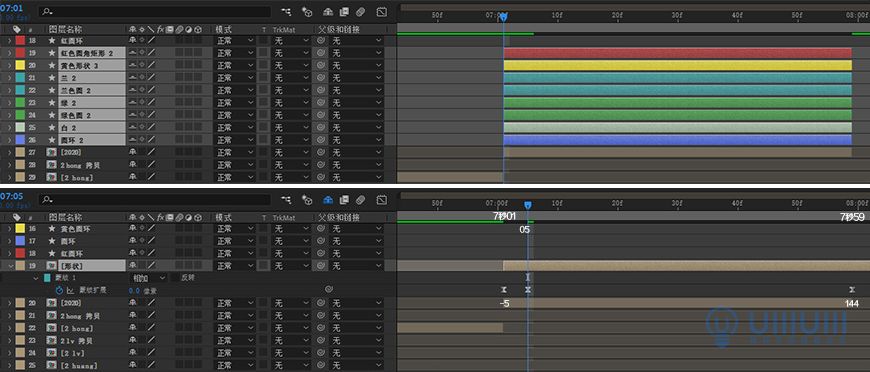Click yellow label swatch of 黄色形状 3

(x=20, y=66)
